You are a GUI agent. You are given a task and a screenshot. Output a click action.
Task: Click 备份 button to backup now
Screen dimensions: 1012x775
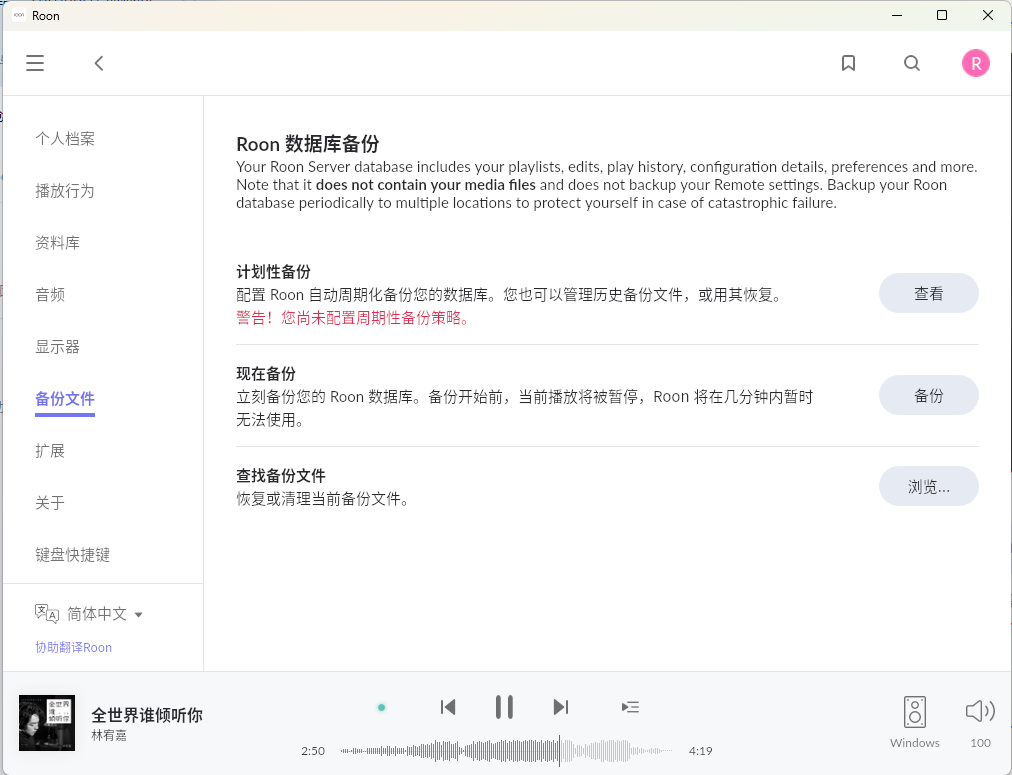point(928,396)
